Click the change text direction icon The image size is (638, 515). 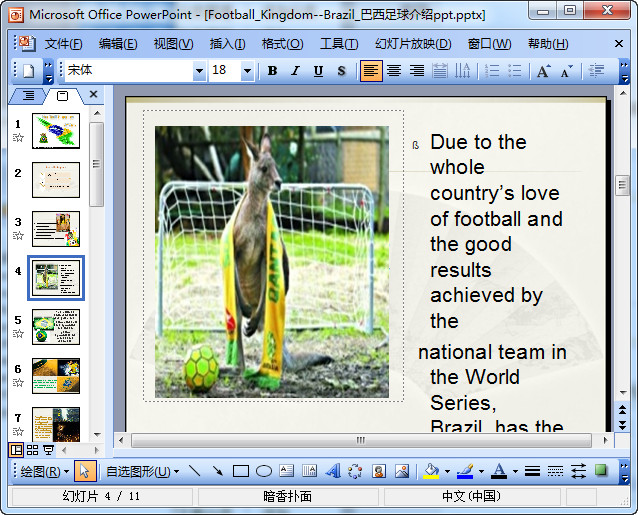coord(462,71)
